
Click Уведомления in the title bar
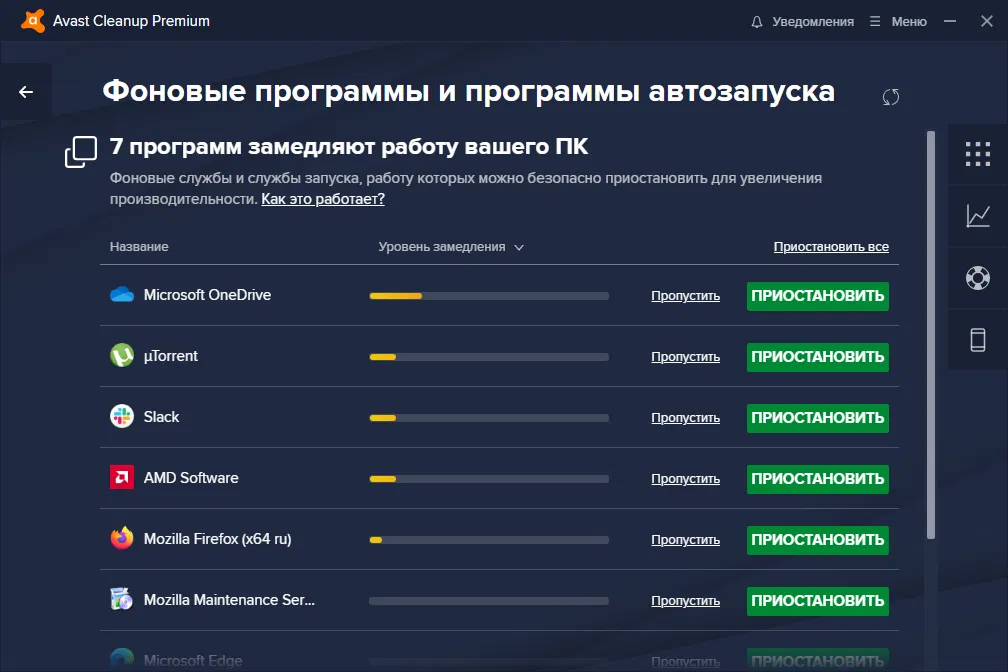tap(814, 20)
